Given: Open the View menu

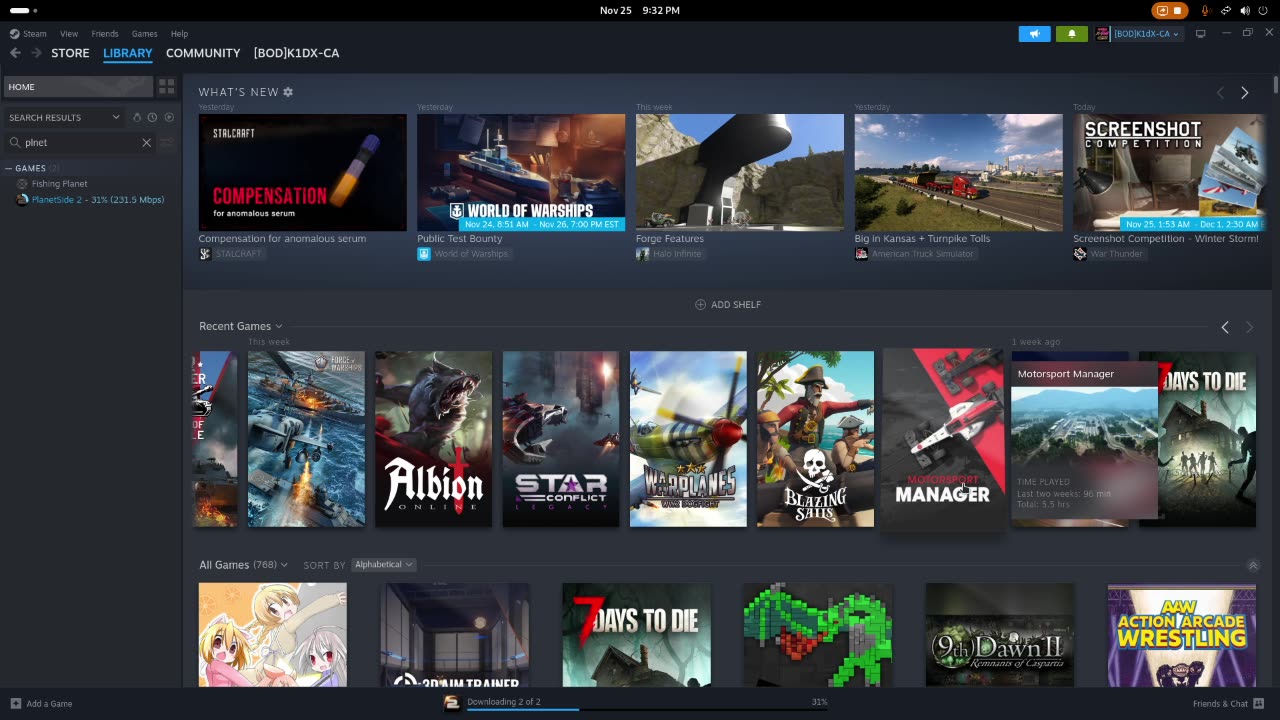Looking at the screenshot, I should 69,33.
